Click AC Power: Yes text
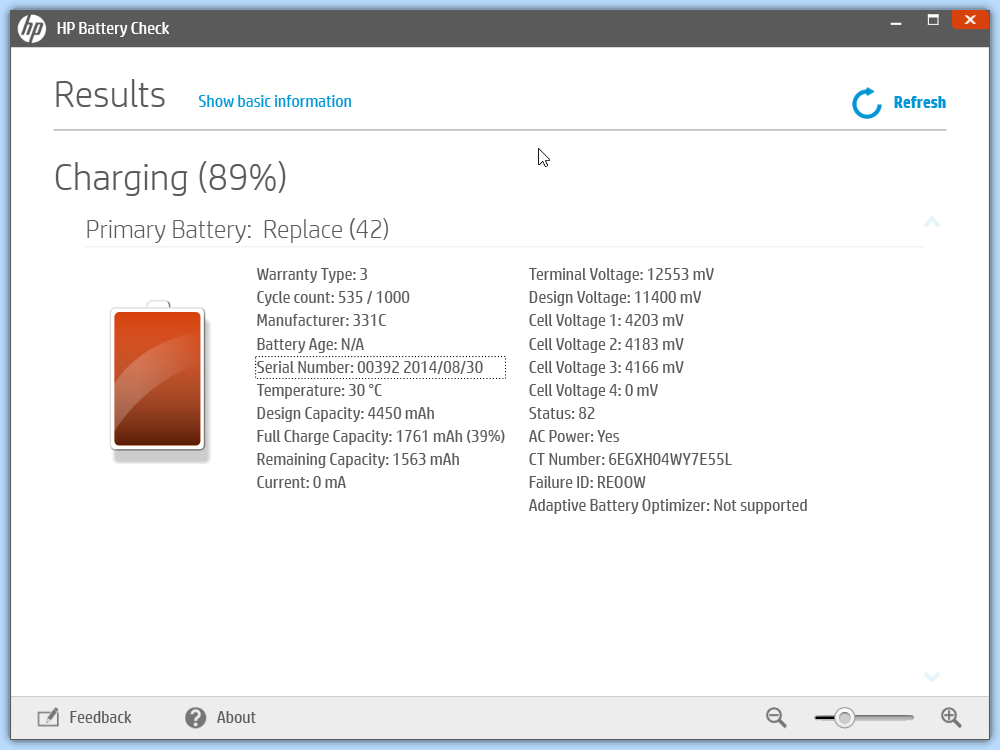 [574, 436]
